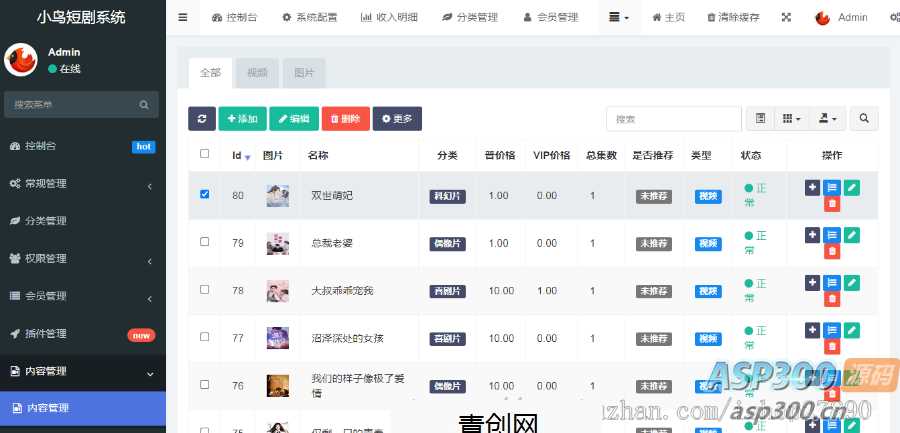
Task: Select the highlighted 内容管理 submenu item
Action: click(x=83, y=408)
